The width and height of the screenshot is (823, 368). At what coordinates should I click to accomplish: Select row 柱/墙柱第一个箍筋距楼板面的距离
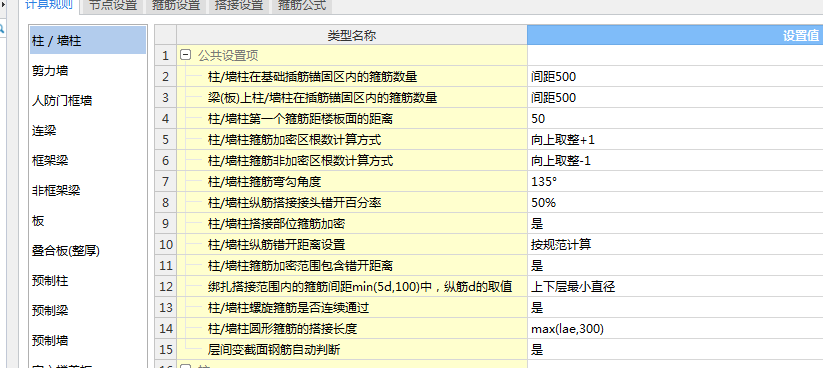[x=352, y=119]
